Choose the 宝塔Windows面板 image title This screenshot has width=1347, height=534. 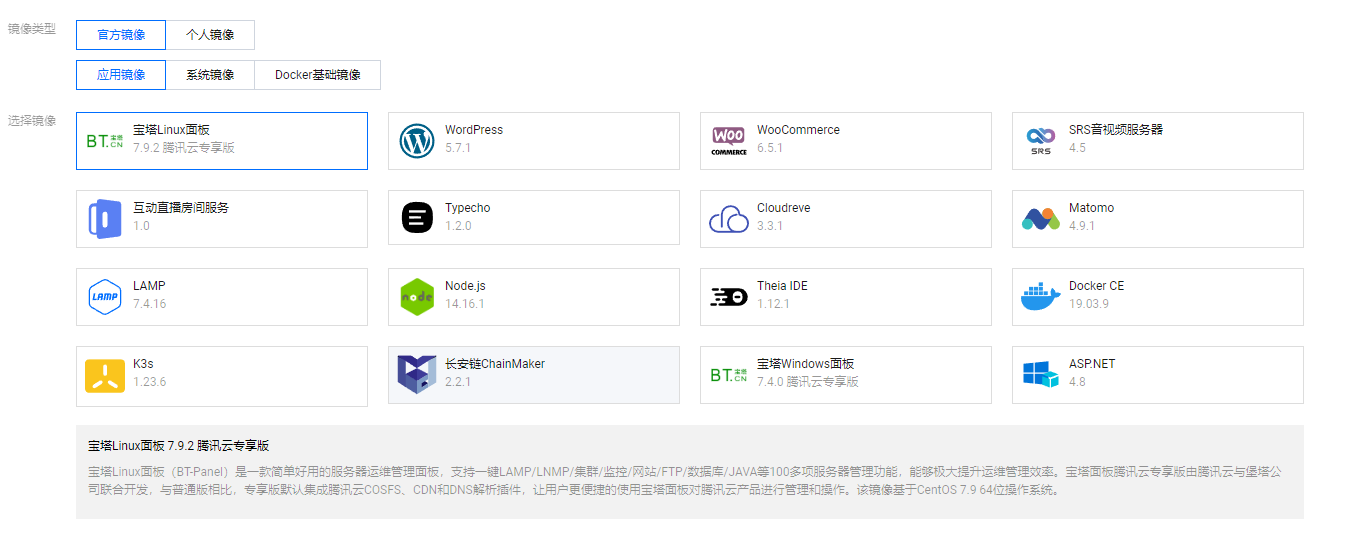coord(805,364)
